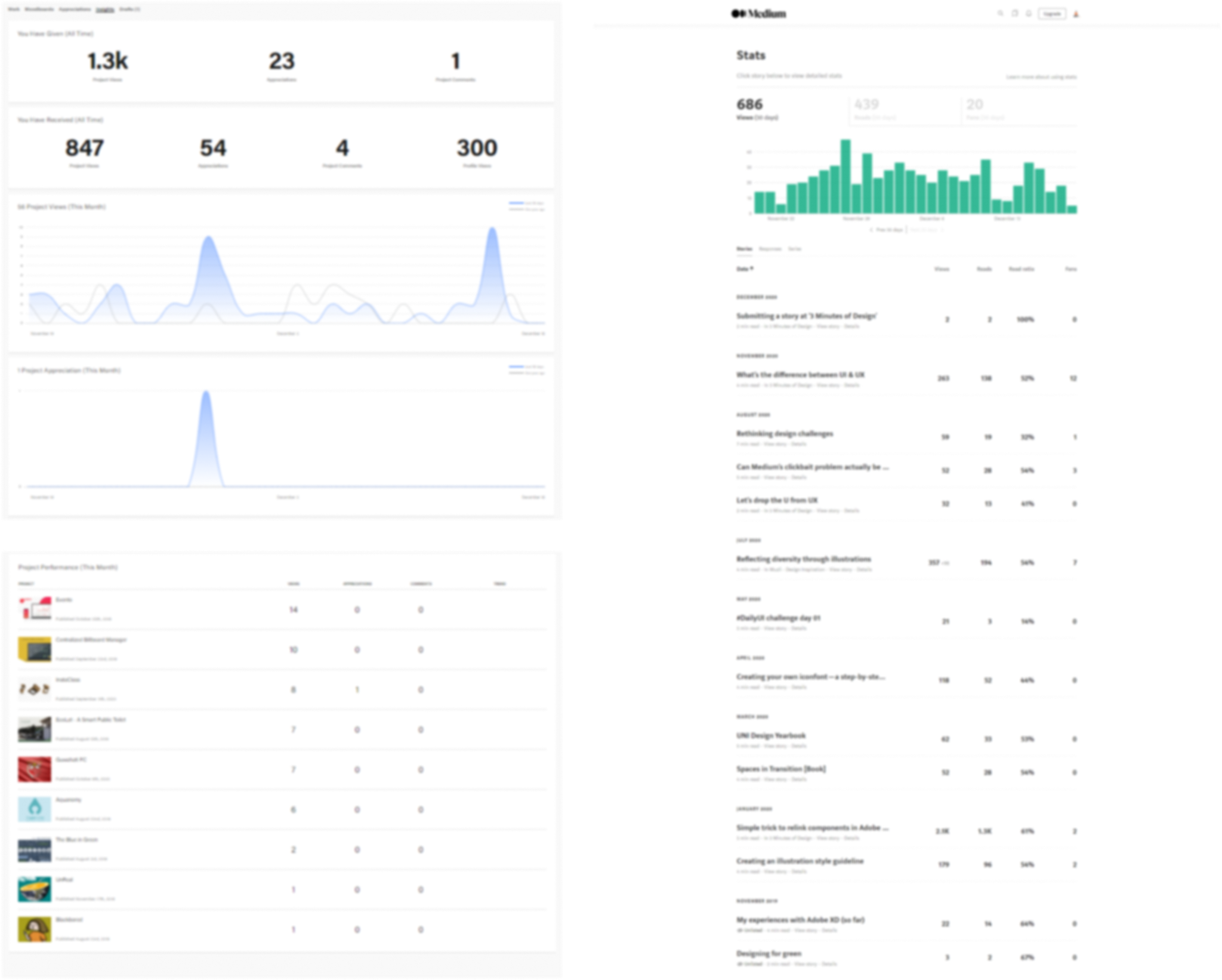Switch to the Responses tab

pyautogui.click(x=770, y=249)
